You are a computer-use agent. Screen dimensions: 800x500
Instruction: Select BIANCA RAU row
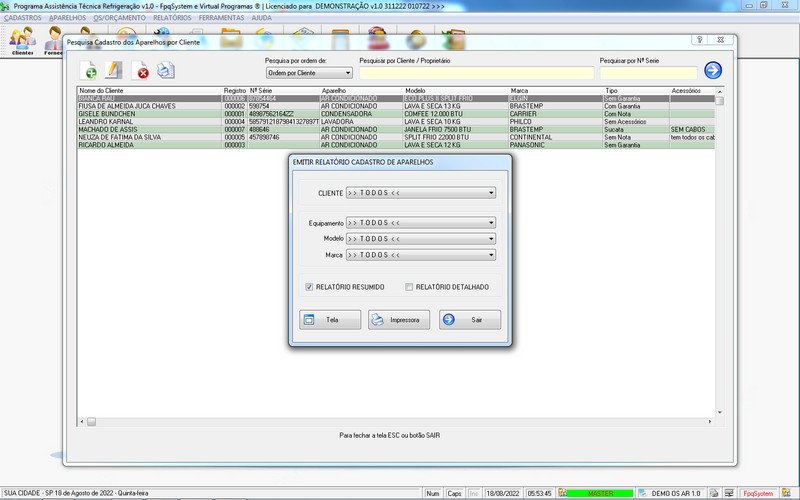point(396,98)
